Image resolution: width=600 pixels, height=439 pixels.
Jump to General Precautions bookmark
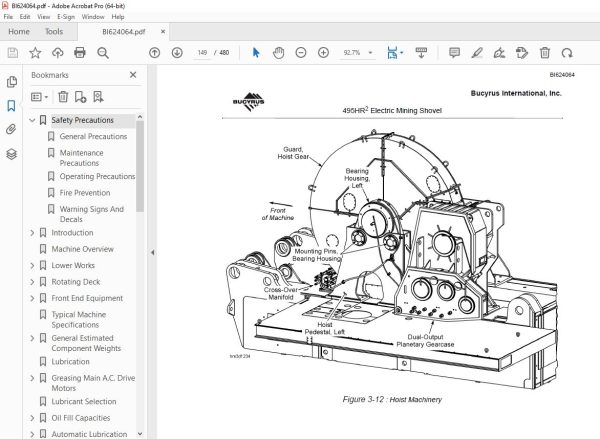click(x=93, y=137)
